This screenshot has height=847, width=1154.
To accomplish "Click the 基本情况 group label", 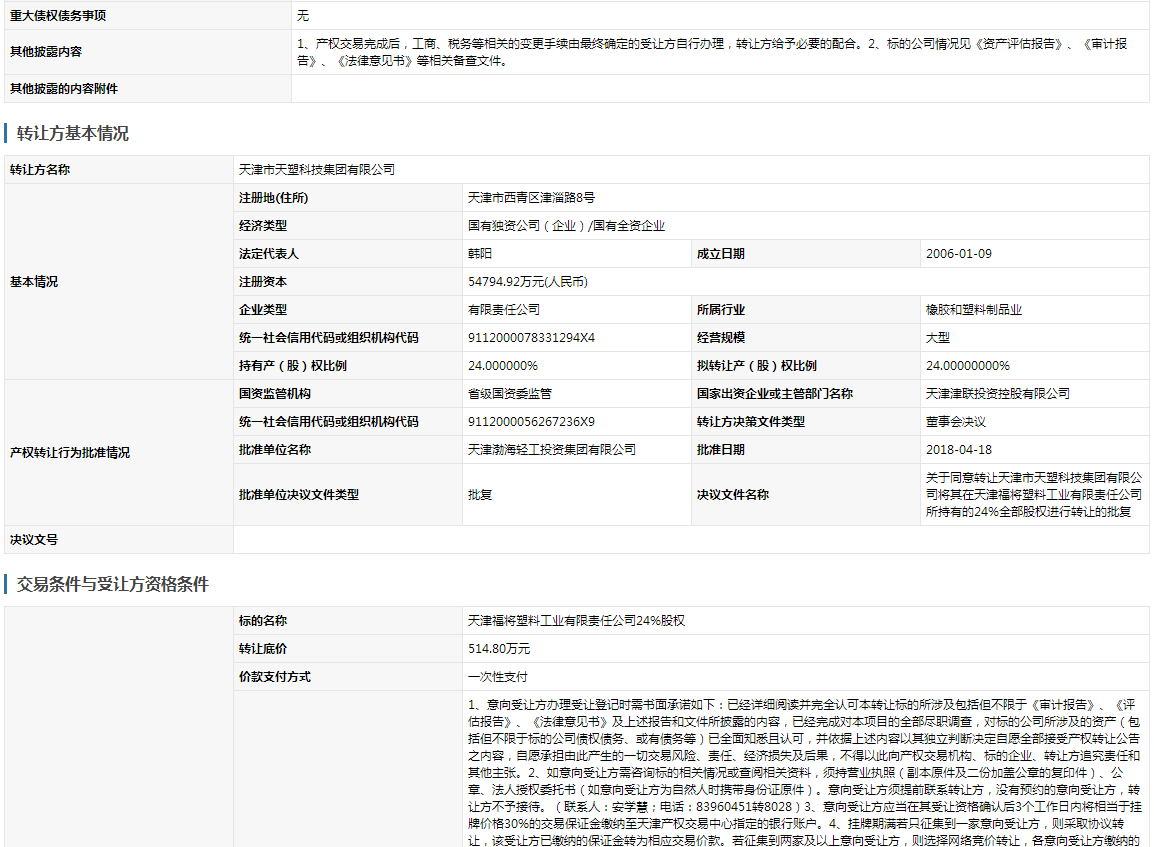I will coord(34,281).
